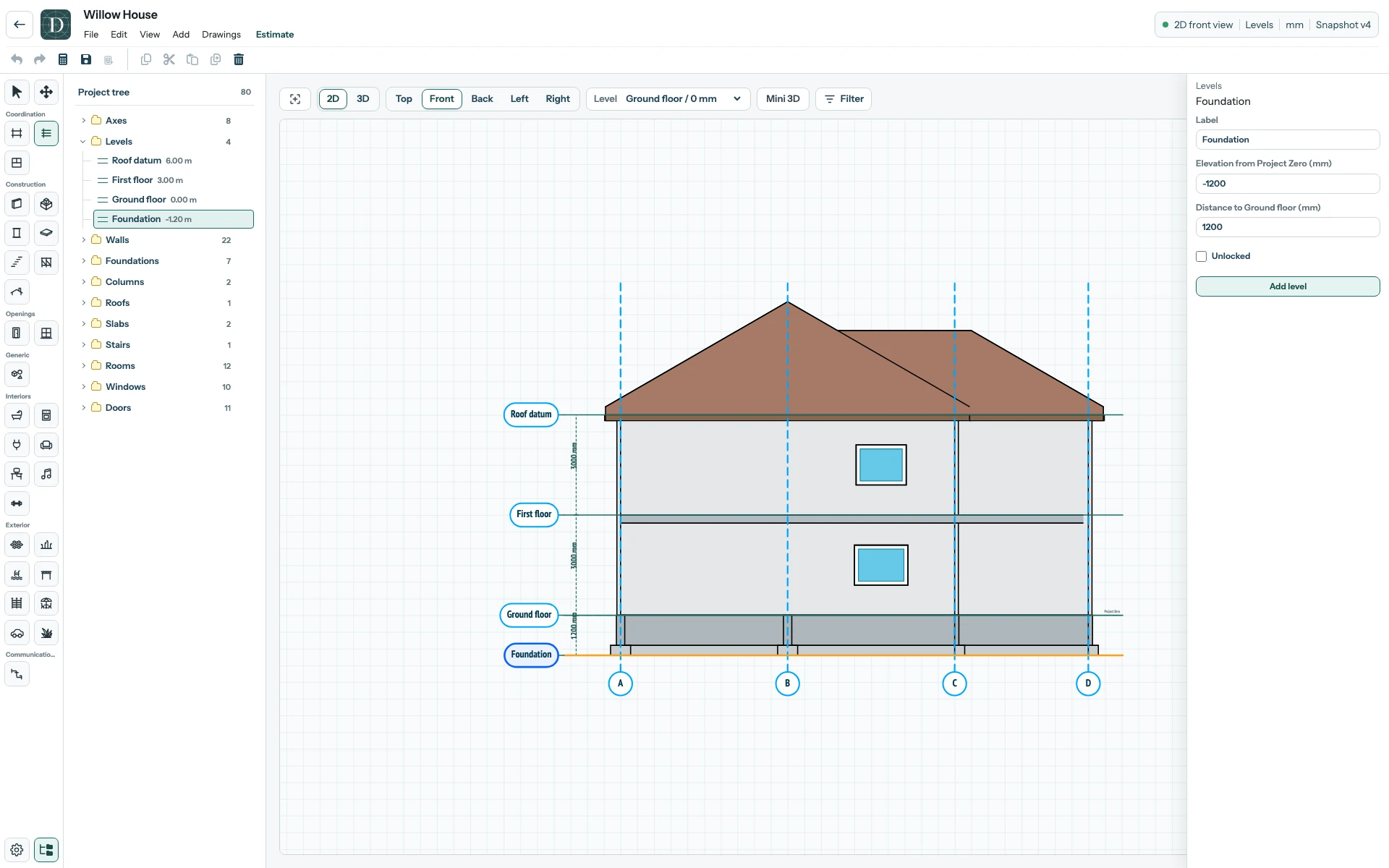Select the roof construction tool
The height and width of the screenshot is (868, 1389).
coord(17,292)
